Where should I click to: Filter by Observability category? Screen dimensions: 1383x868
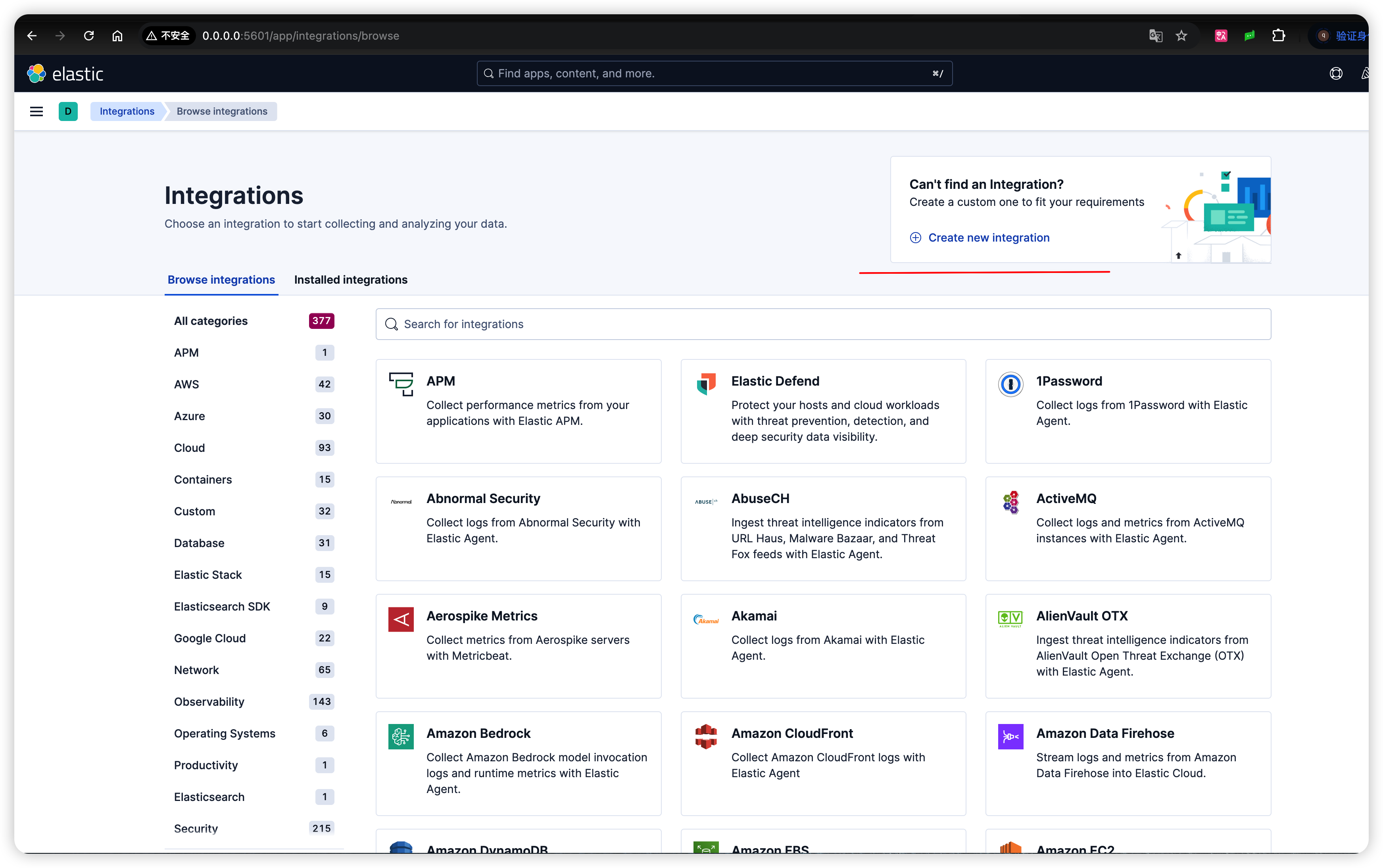point(209,701)
